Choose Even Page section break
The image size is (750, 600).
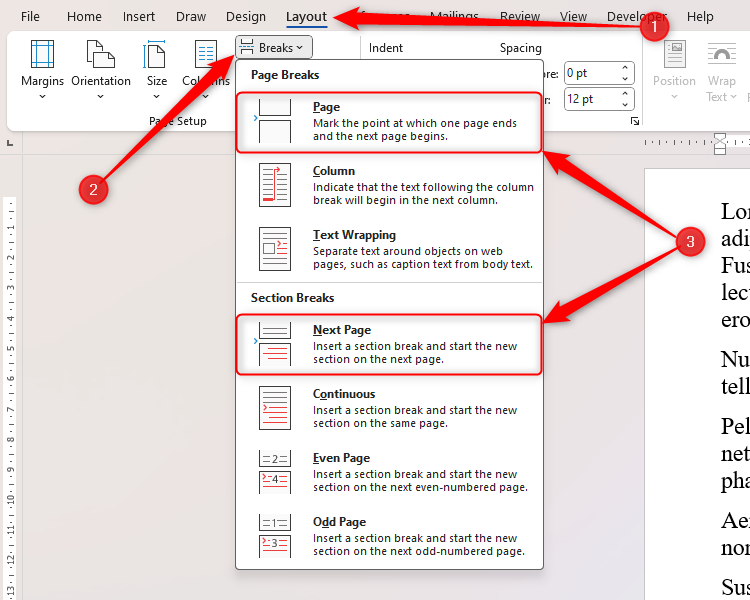pos(389,473)
